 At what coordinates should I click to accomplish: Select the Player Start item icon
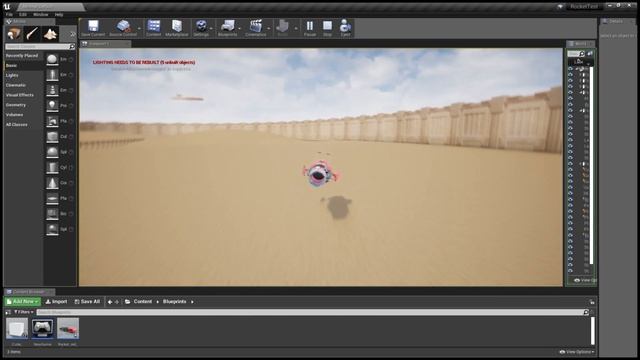pos(52,121)
